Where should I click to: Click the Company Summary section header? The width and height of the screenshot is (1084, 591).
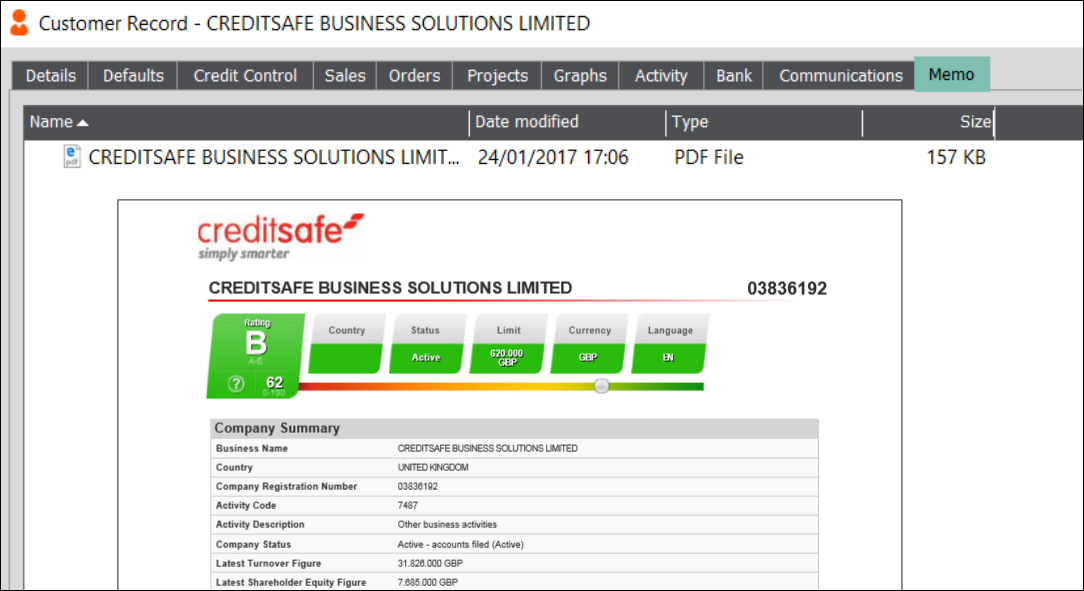pos(514,428)
